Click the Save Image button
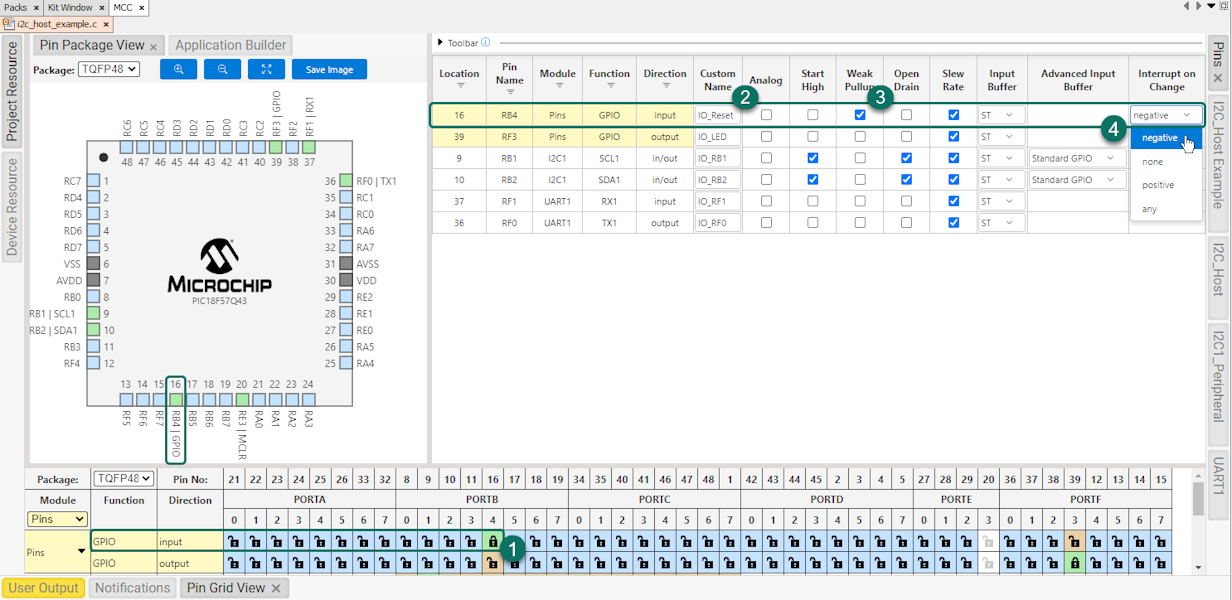The image size is (1232, 600). click(x=329, y=69)
